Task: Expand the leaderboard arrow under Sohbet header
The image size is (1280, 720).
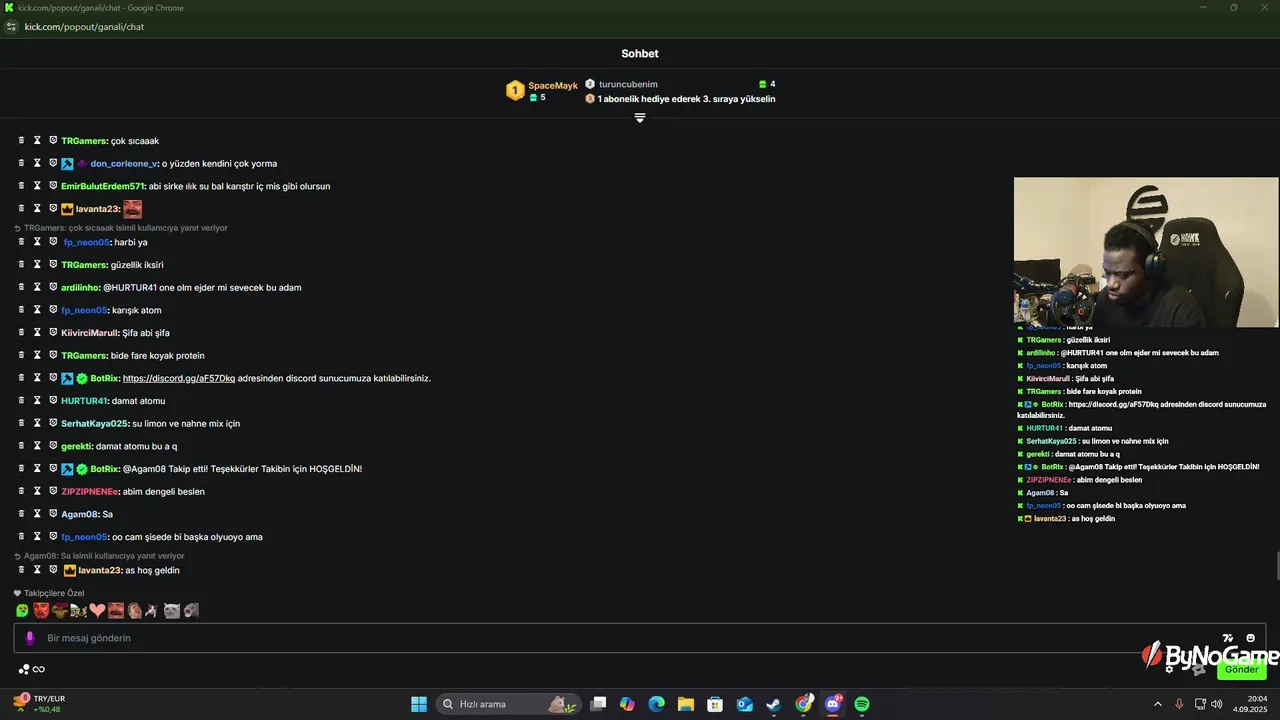Action: point(640,117)
